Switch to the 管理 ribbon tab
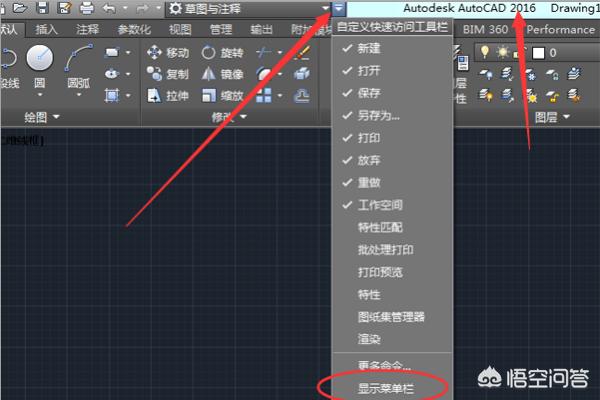This screenshot has height=400, width=600. point(221,29)
